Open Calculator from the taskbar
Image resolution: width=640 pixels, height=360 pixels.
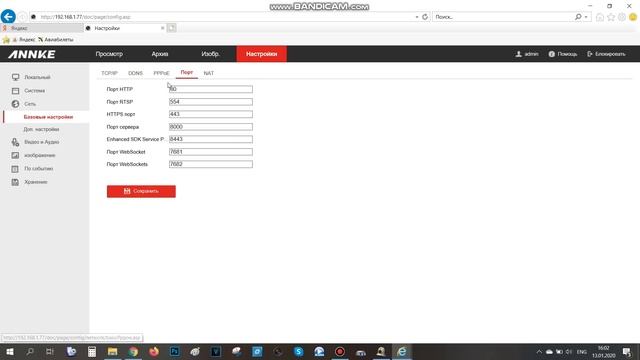92,351
